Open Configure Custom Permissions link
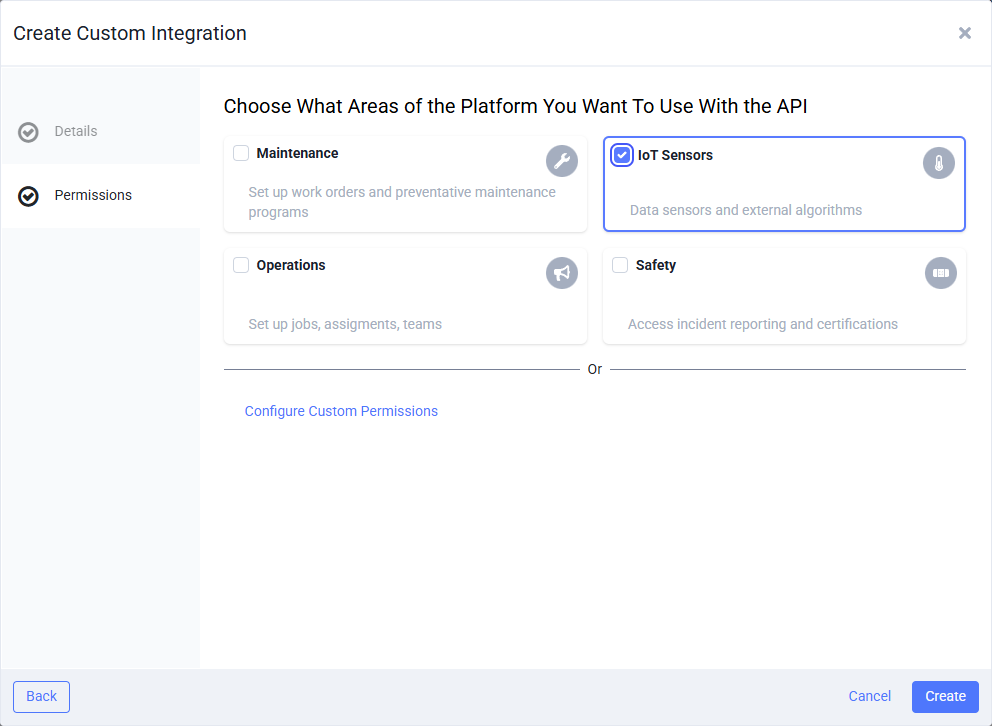992x726 pixels. (341, 411)
